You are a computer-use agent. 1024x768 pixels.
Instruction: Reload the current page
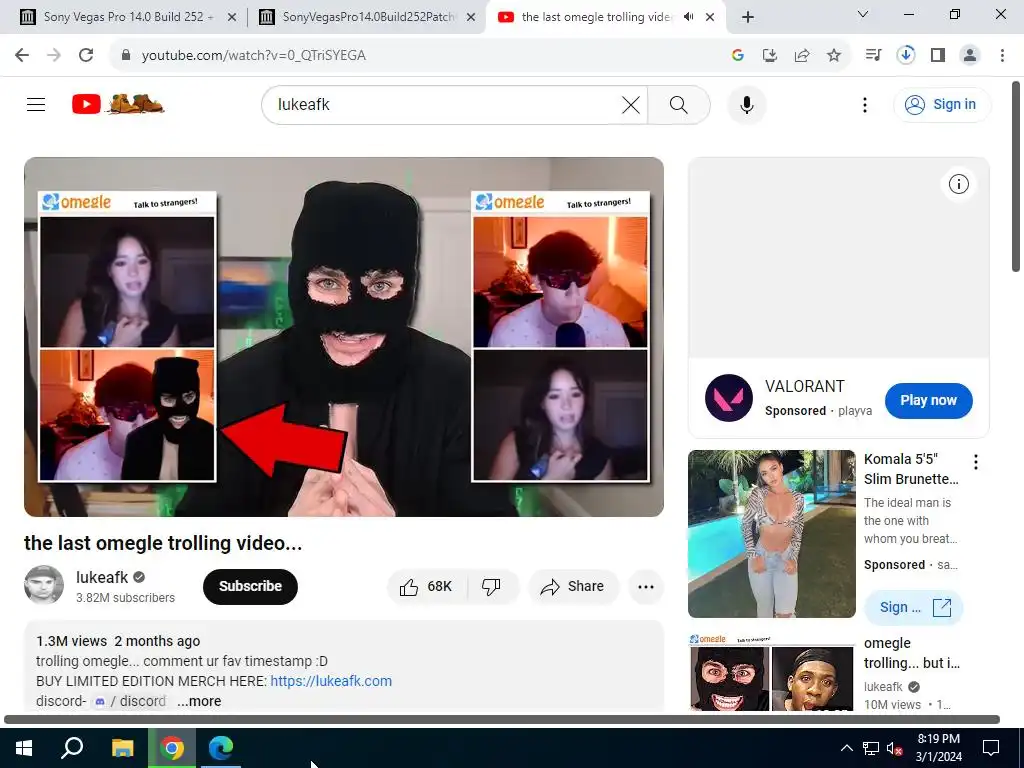(86, 56)
